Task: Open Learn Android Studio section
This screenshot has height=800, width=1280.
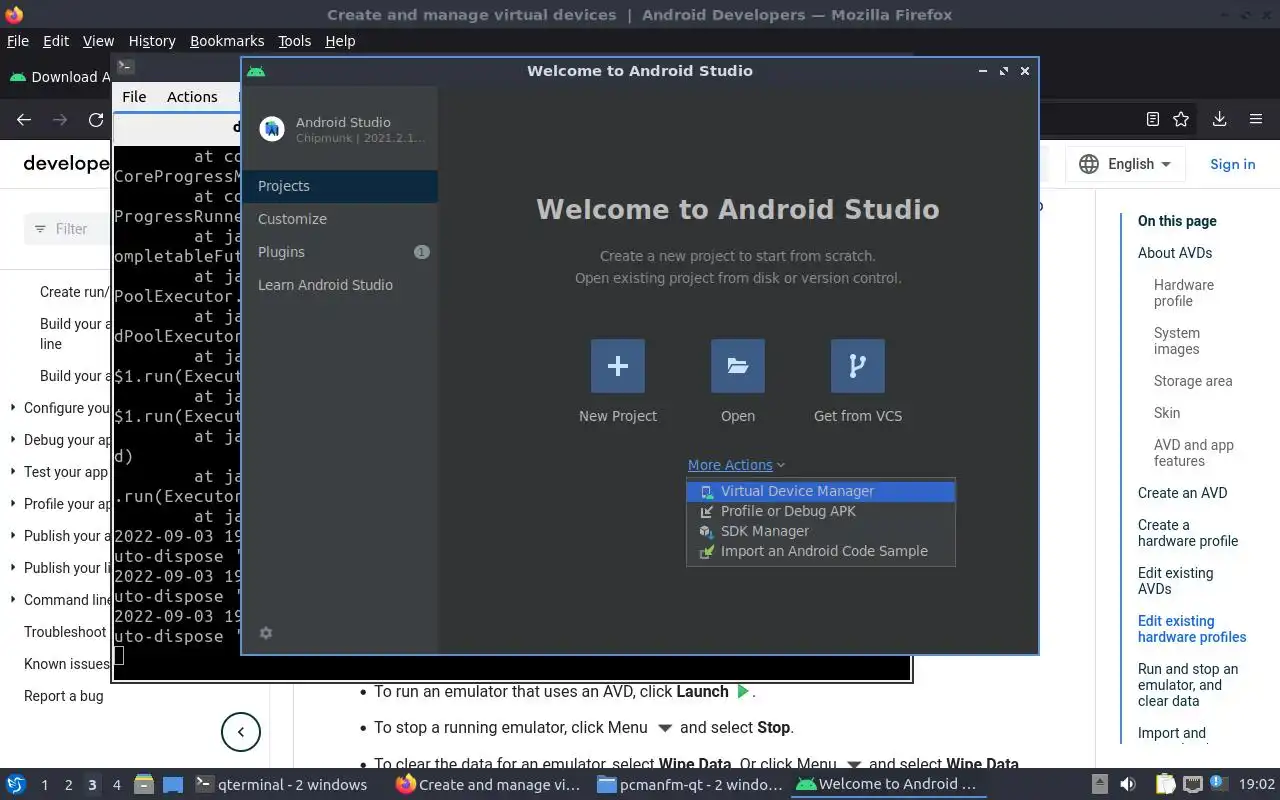Action: click(340, 285)
